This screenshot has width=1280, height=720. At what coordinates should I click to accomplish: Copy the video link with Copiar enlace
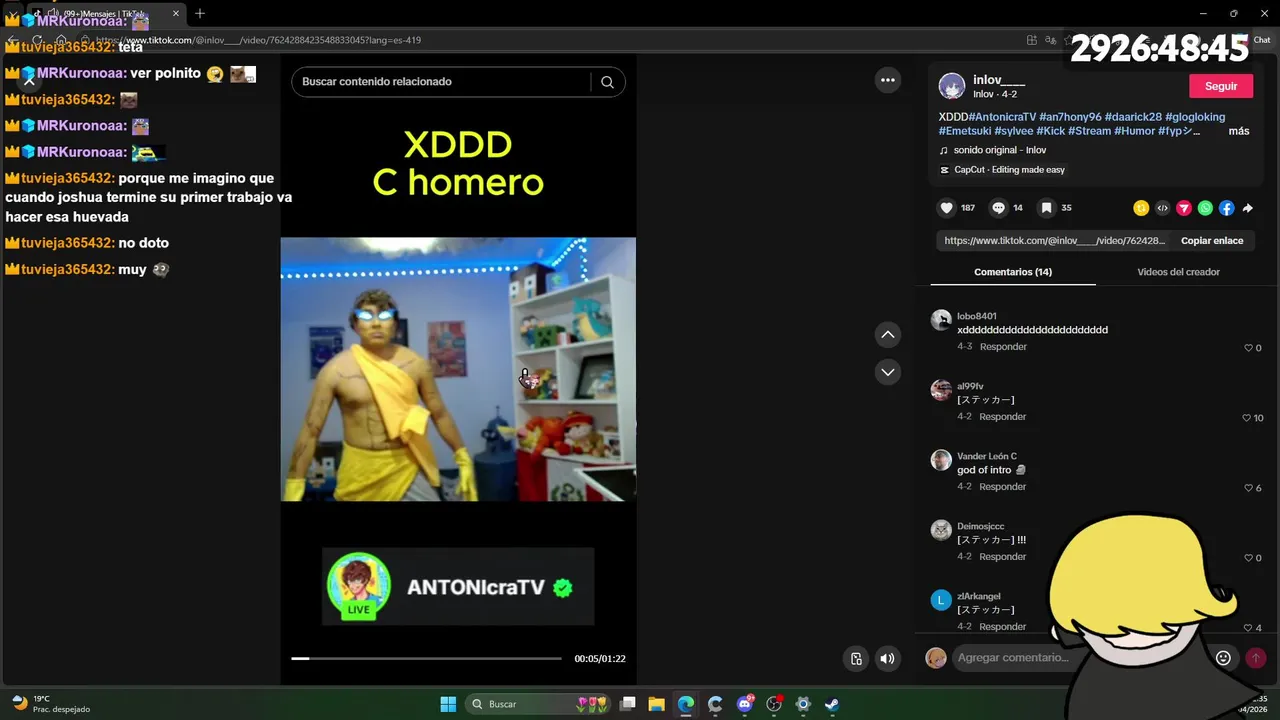1212,241
